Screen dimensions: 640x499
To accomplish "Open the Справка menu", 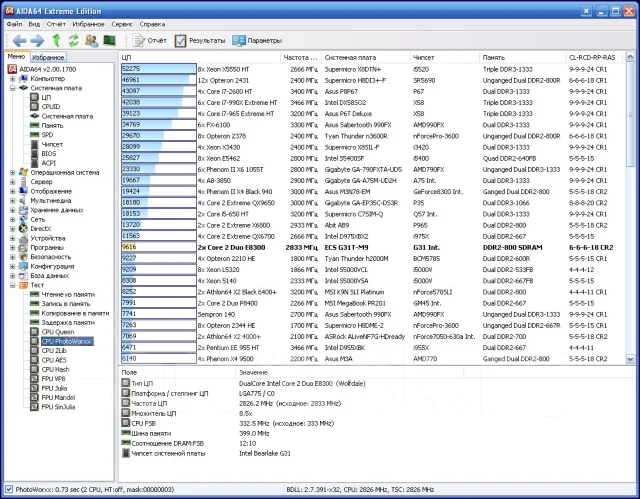I will [152, 24].
